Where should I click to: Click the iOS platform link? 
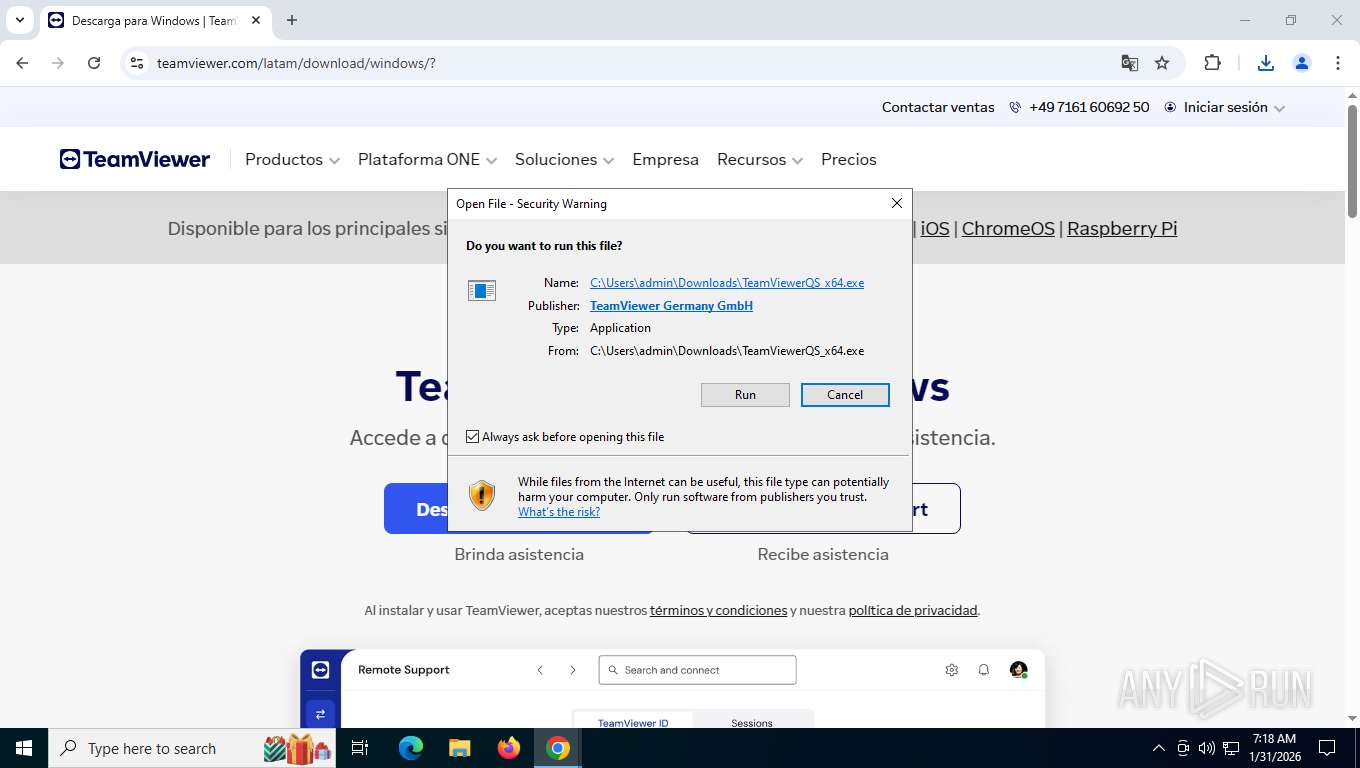tap(935, 228)
